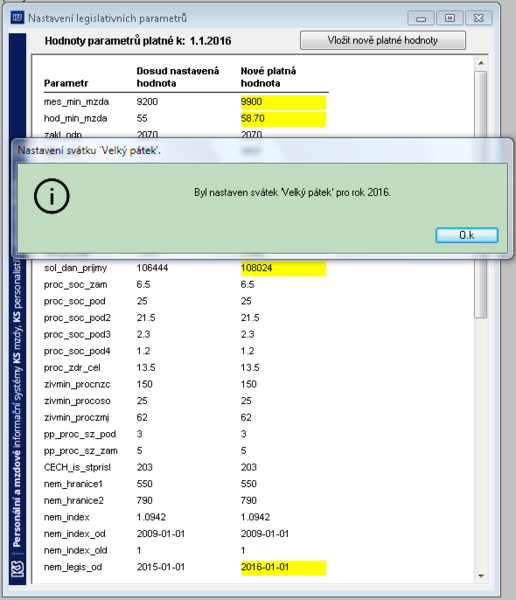Select the highlighted date 2016-01-01
This screenshot has height=600, width=516.
[x=283, y=567]
